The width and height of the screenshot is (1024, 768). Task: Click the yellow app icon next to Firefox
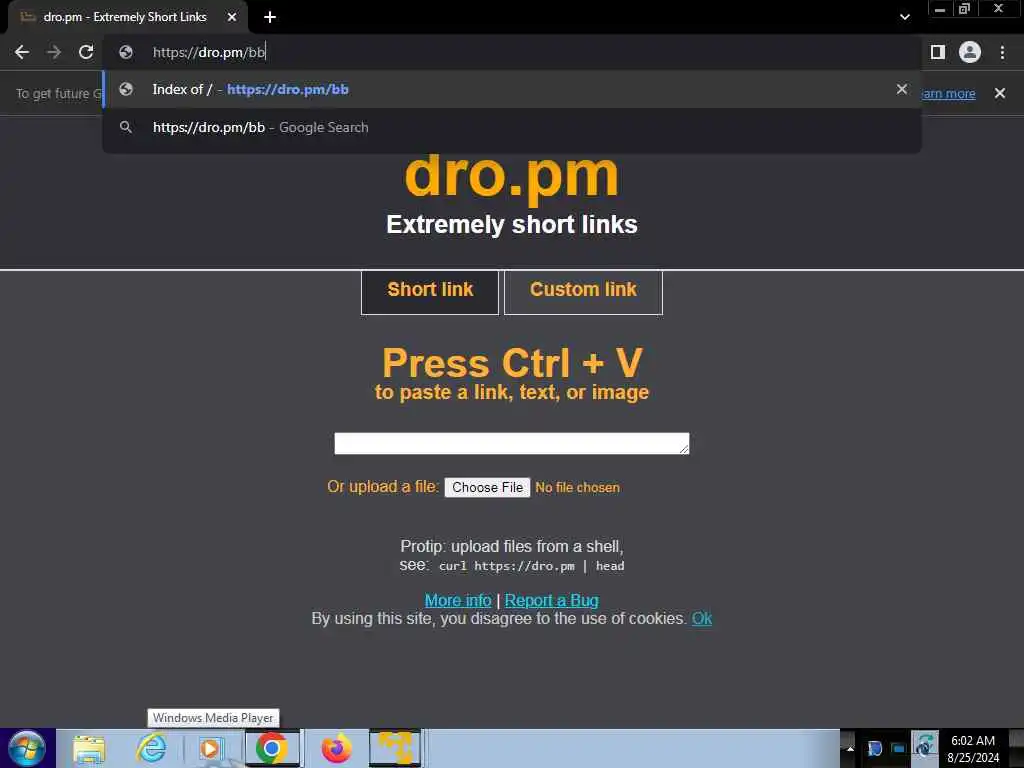tap(395, 748)
